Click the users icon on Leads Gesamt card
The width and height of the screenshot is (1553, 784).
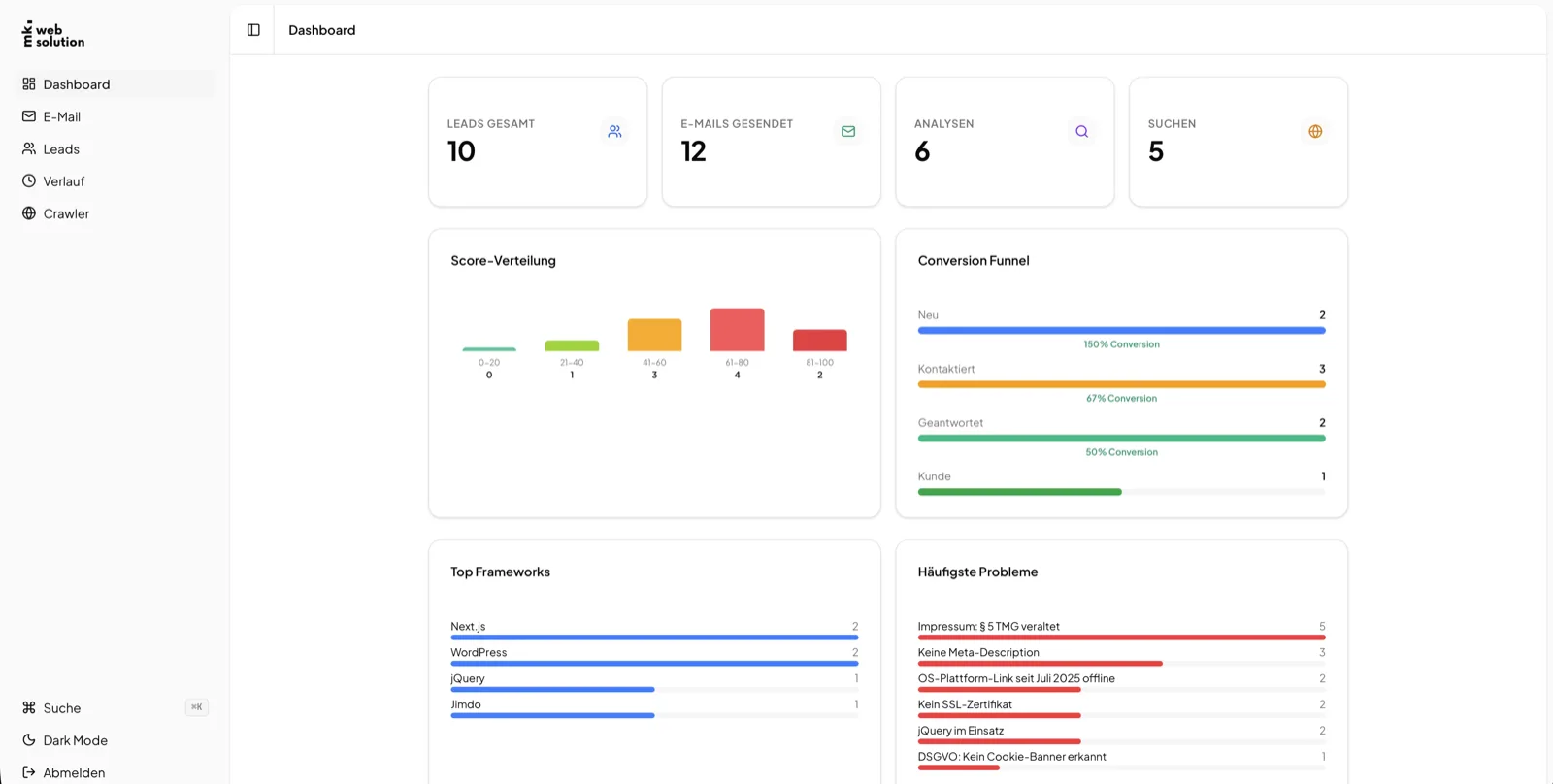click(x=614, y=131)
